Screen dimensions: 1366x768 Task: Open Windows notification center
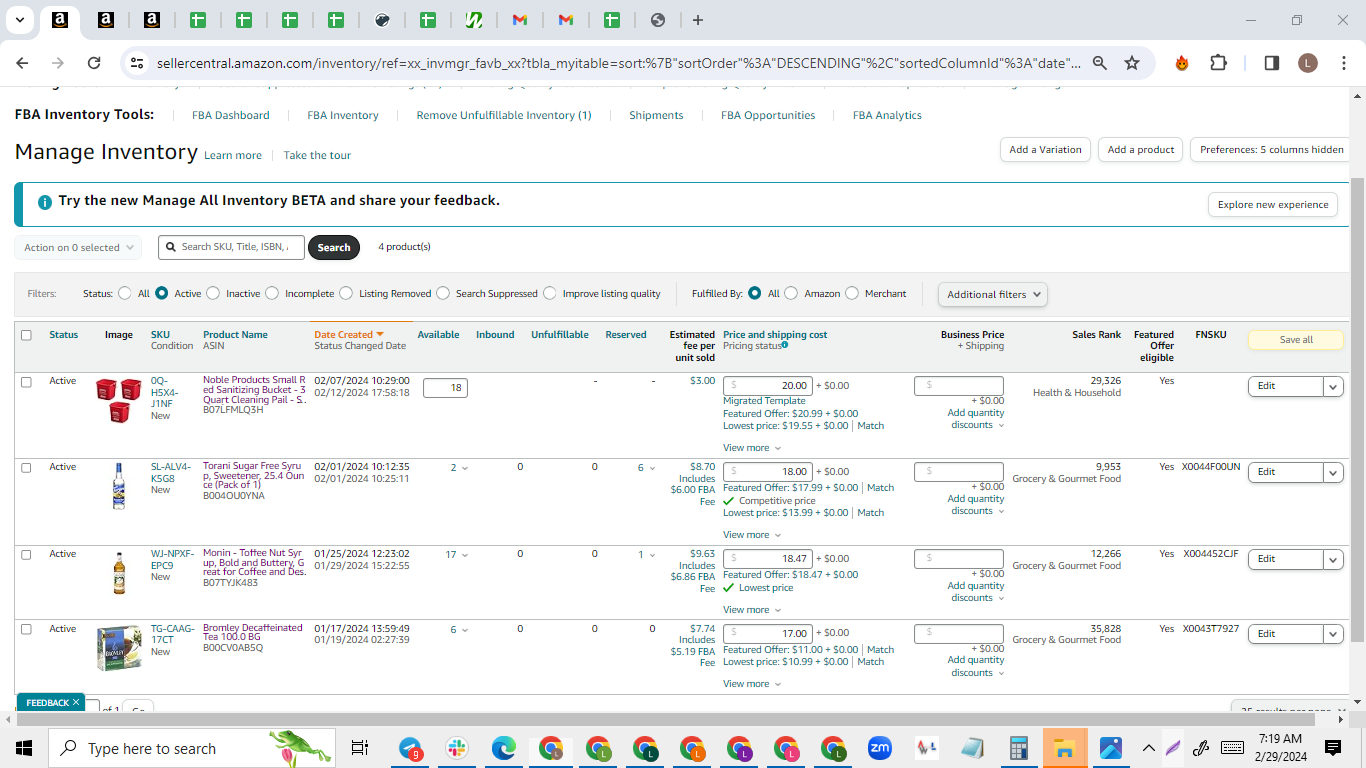click(1333, 748)
